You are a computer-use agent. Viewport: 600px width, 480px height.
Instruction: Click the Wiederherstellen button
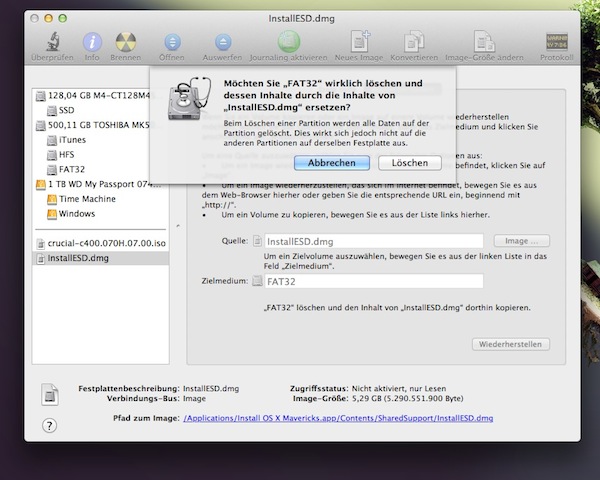pyautogui.click(x=510, y=344)
